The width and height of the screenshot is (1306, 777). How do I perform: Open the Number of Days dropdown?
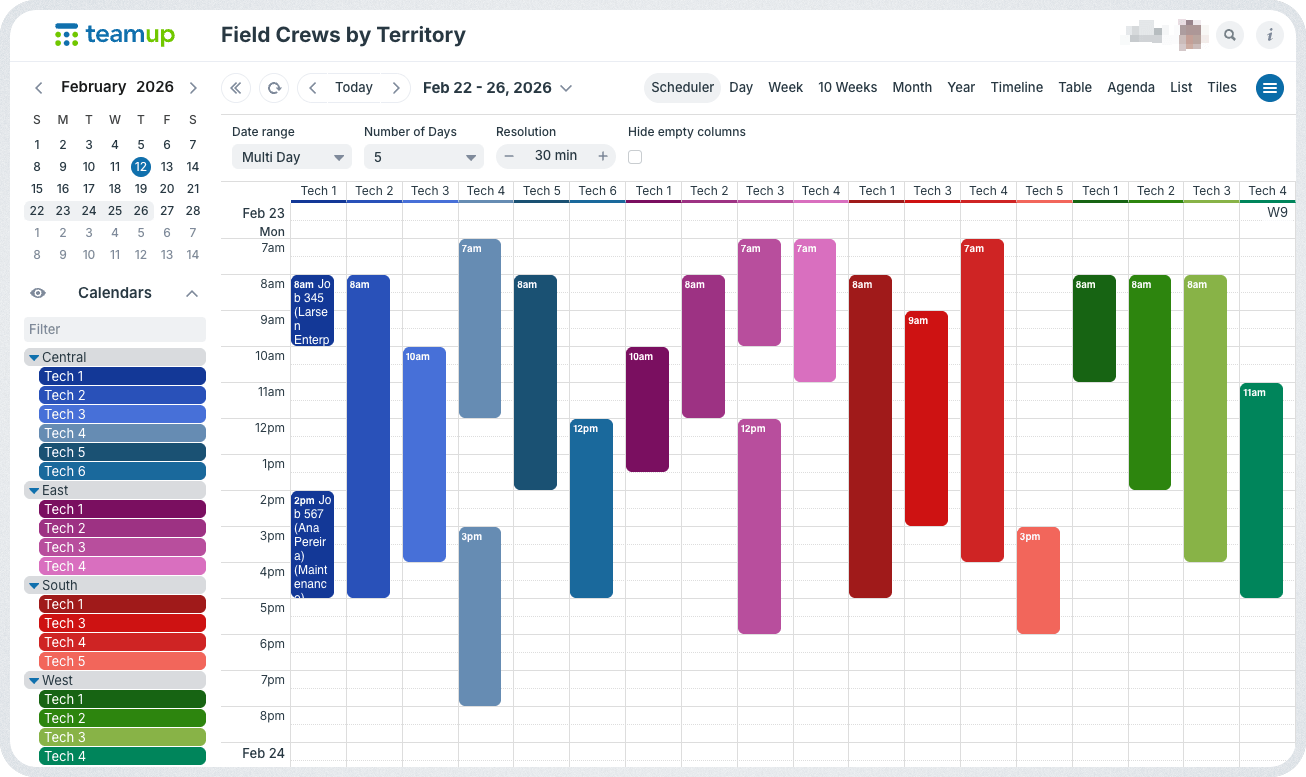coord(423,157)
